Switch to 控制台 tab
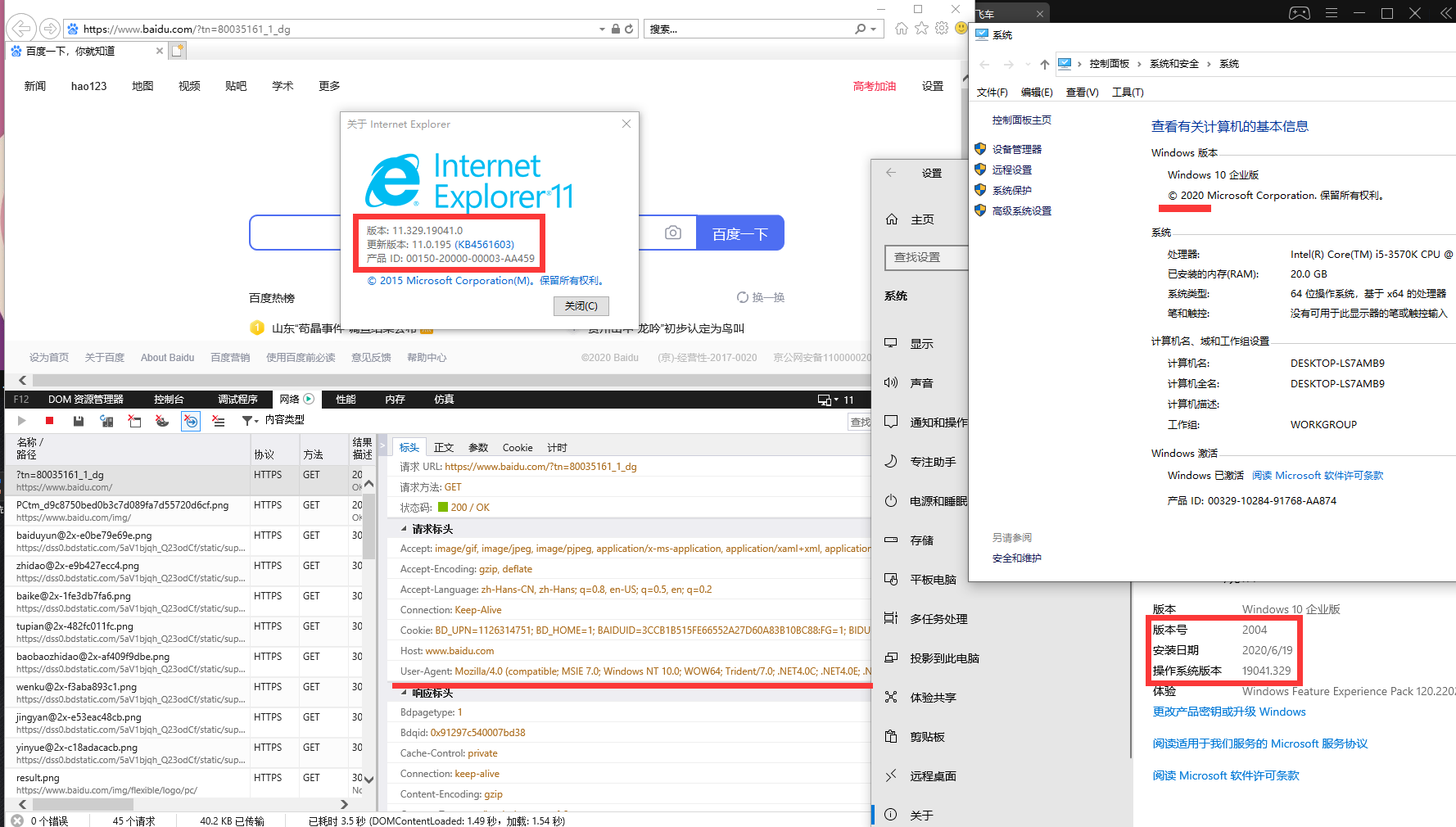The height and width of the screenshot is (827, 1456). [169, 400]
